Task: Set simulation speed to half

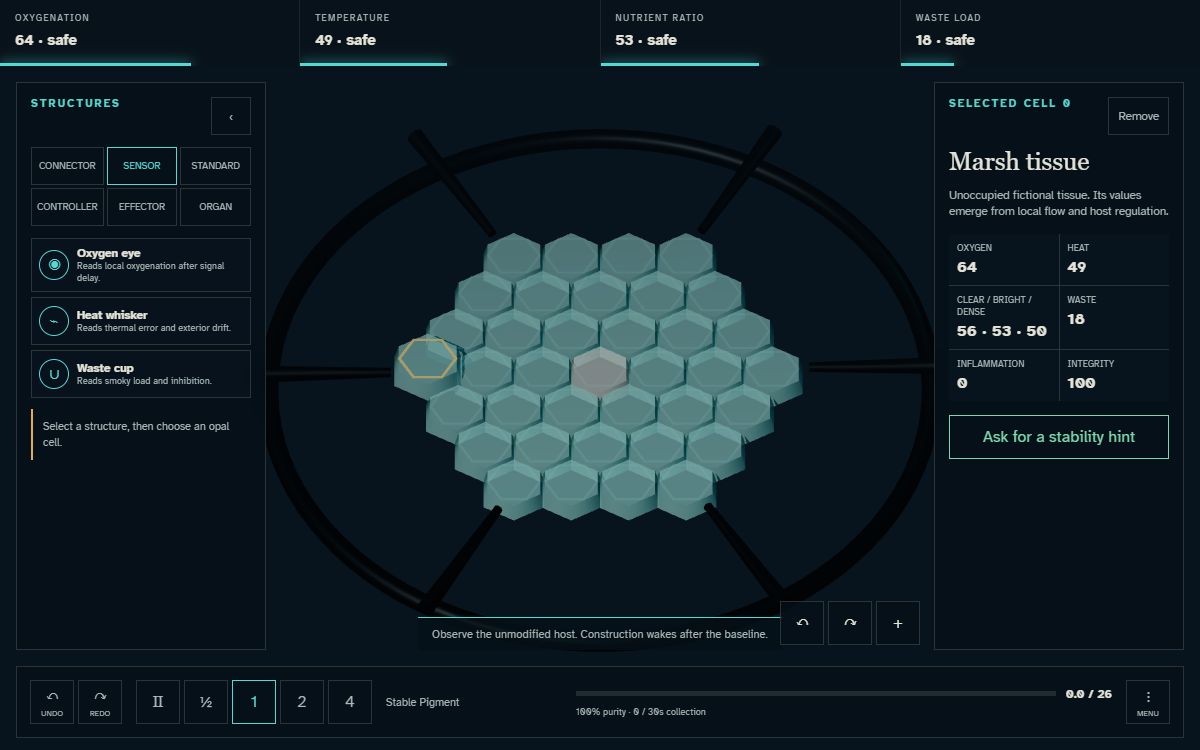Action: [206, 702]
